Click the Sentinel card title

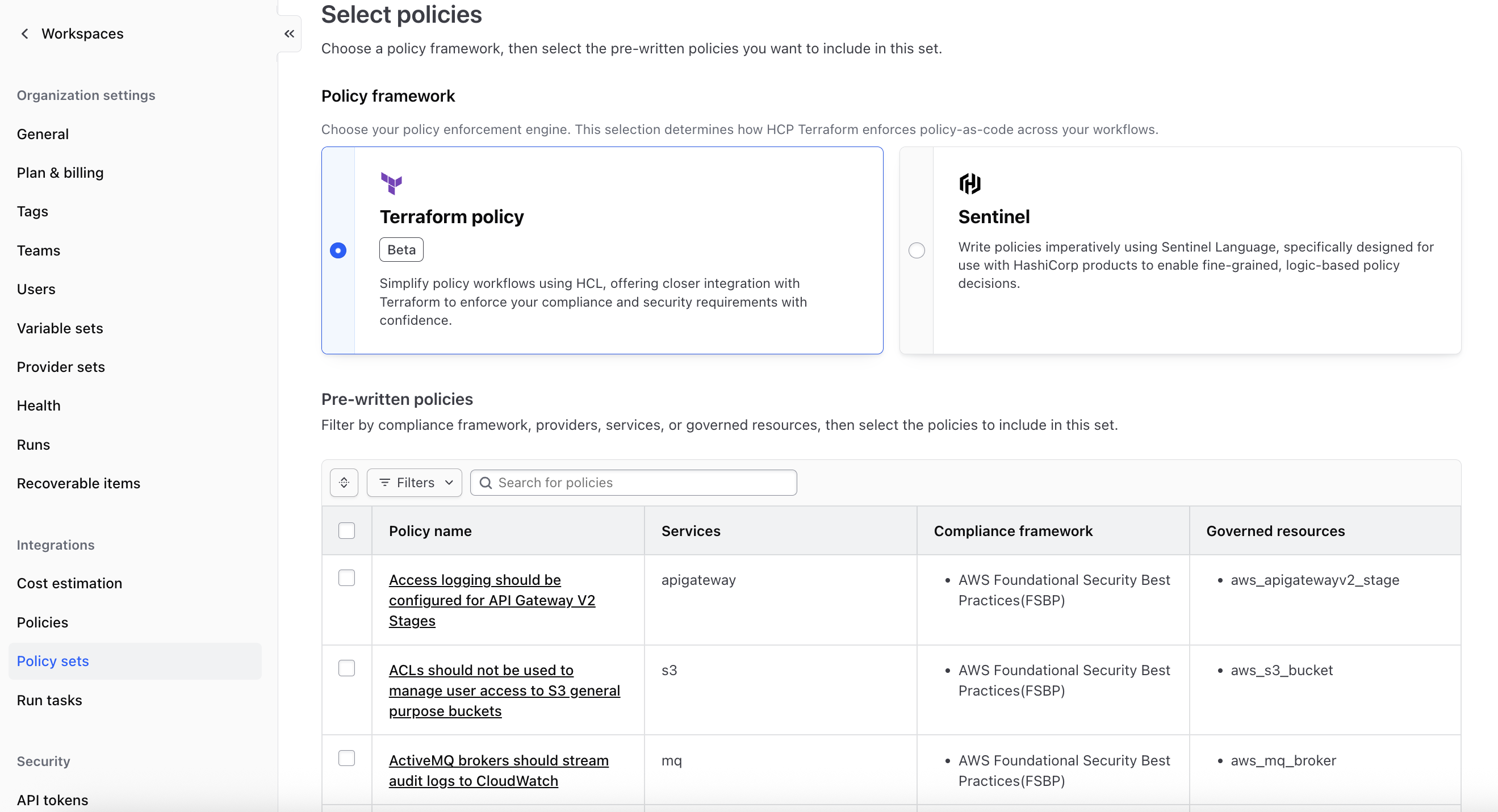point(994,217)
